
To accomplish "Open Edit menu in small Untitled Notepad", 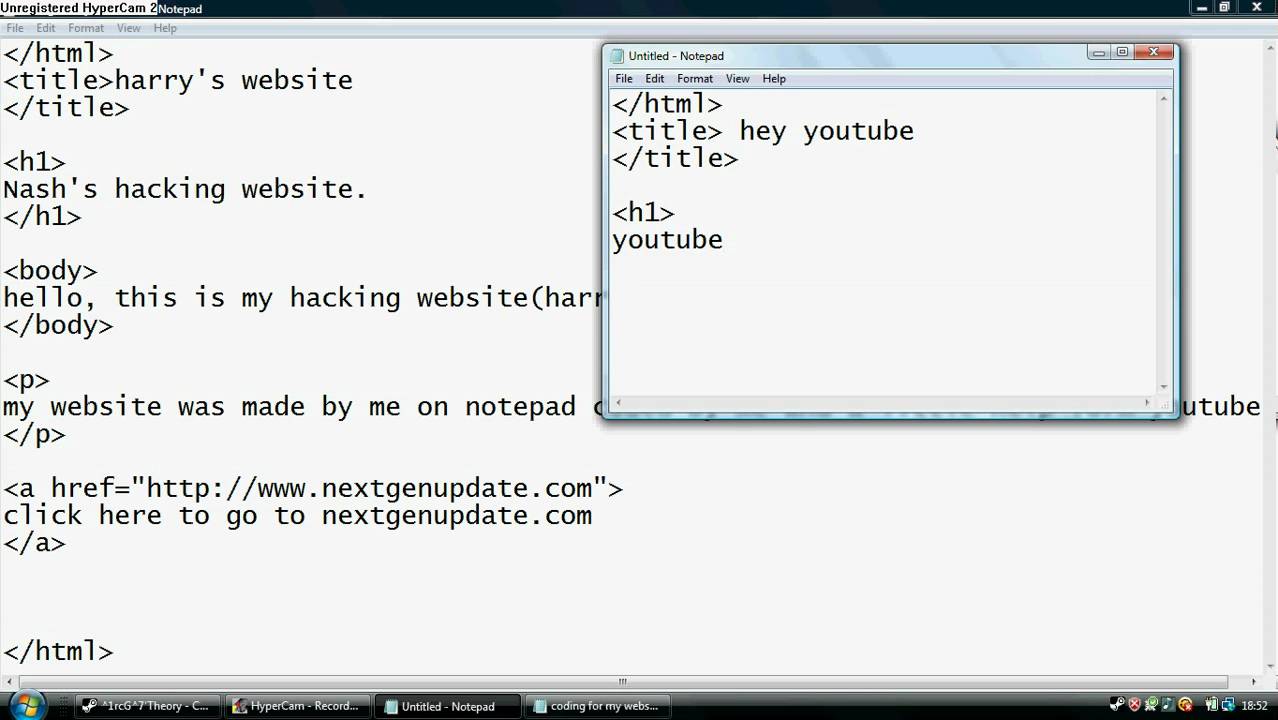I will (655, 78).
